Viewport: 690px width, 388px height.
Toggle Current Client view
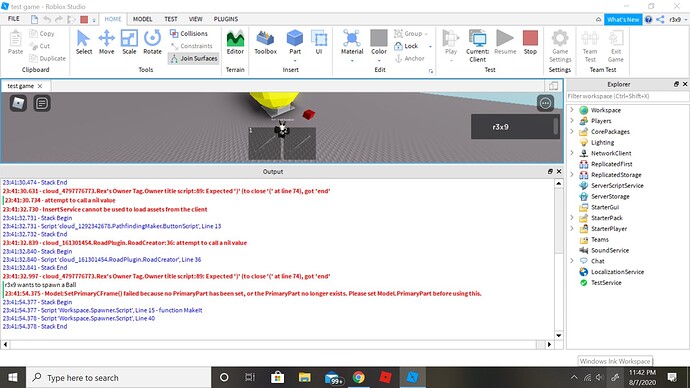click(477, 46)
